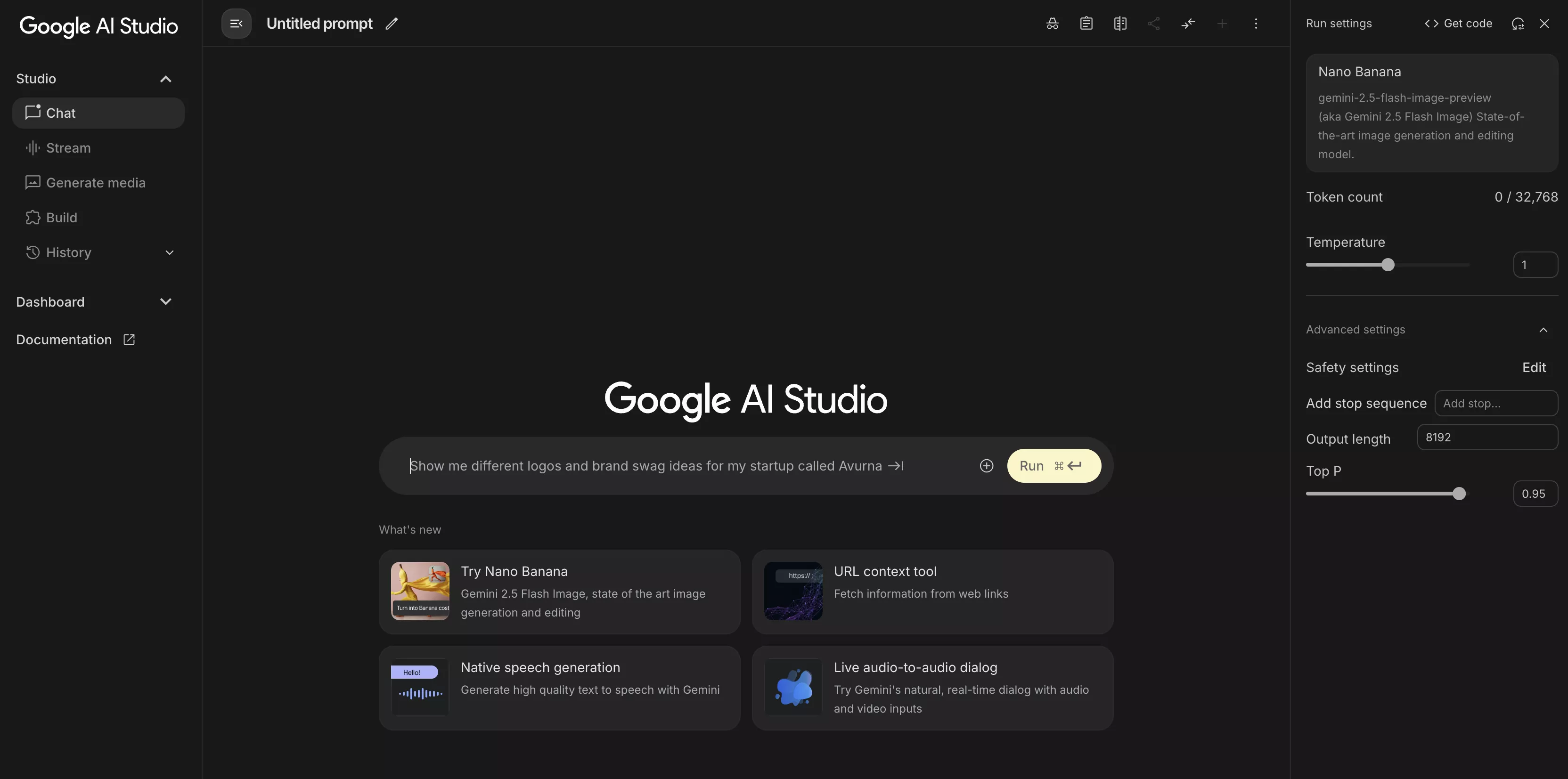Adjust the Top P slider handle
This screenshot has height=779, width=1568.
tap(1459, 494)
